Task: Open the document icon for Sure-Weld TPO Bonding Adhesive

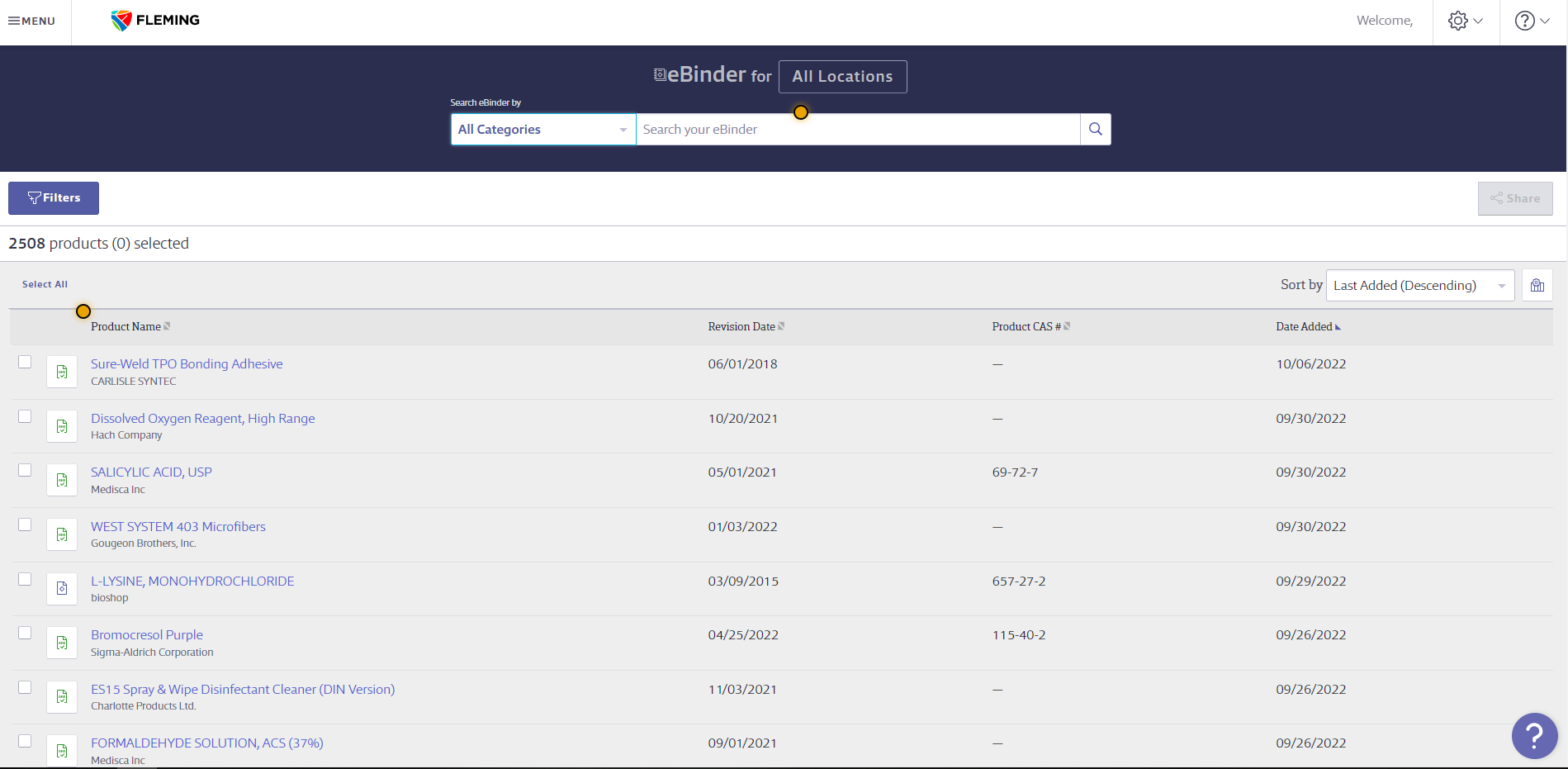Action: click(62, 372)
